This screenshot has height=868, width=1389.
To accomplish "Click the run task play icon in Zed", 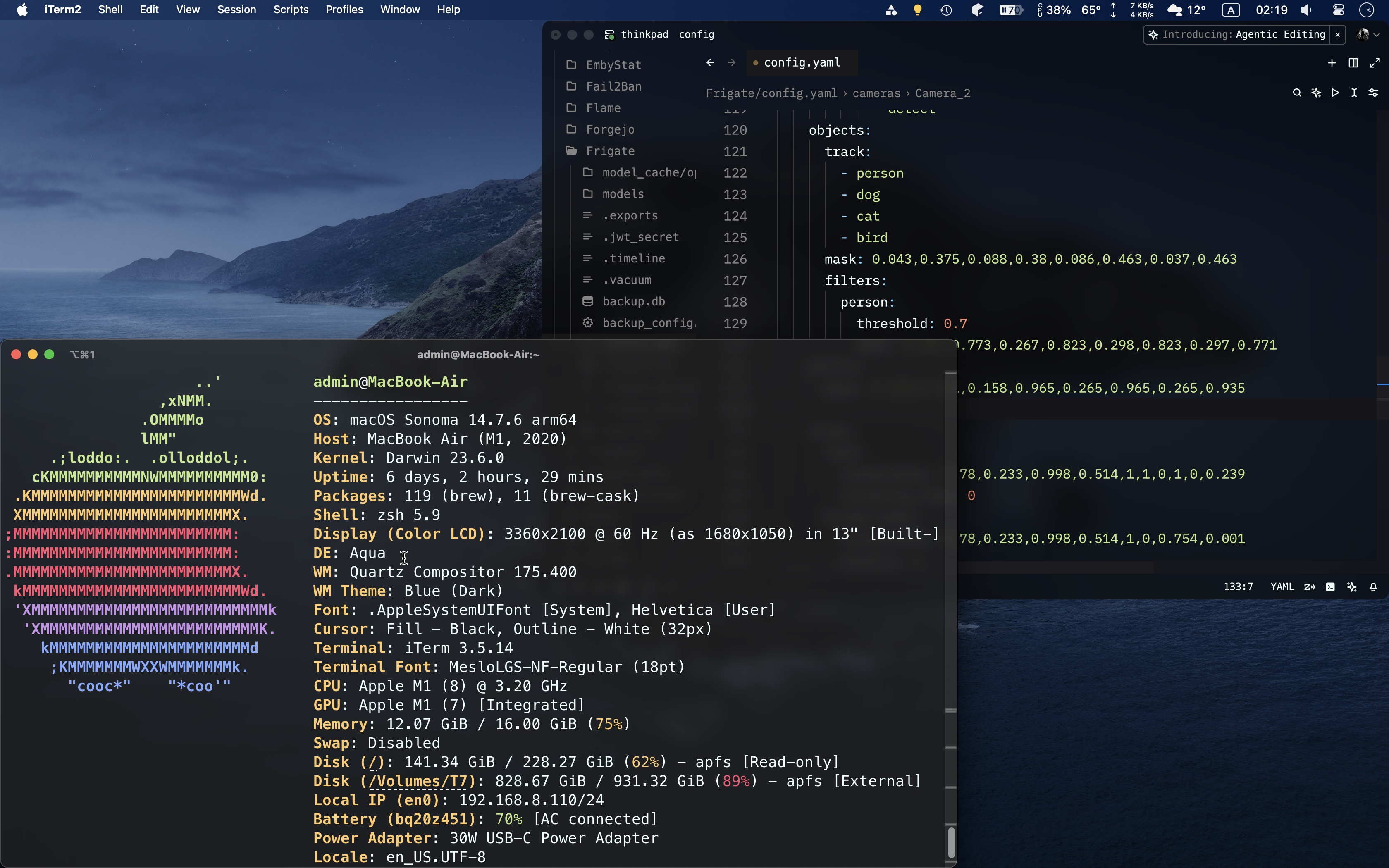I will click(x=1336, y=93).
